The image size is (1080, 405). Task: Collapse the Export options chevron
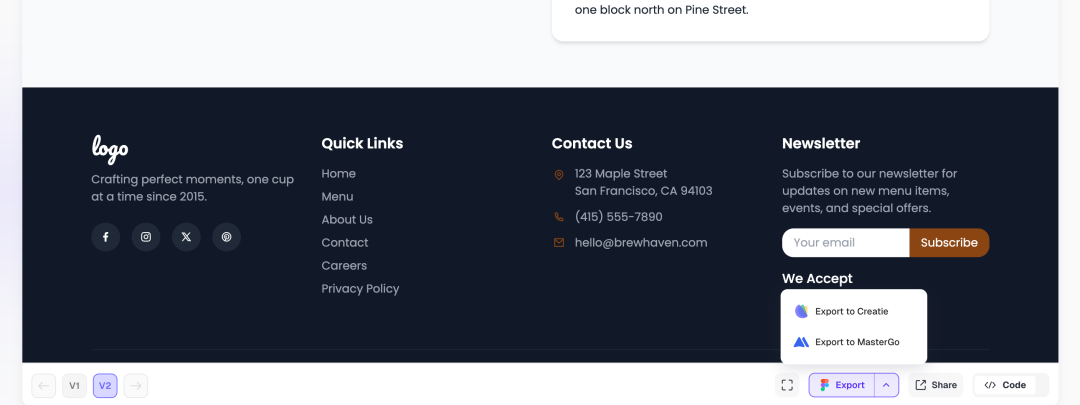[x=886, y=385]
